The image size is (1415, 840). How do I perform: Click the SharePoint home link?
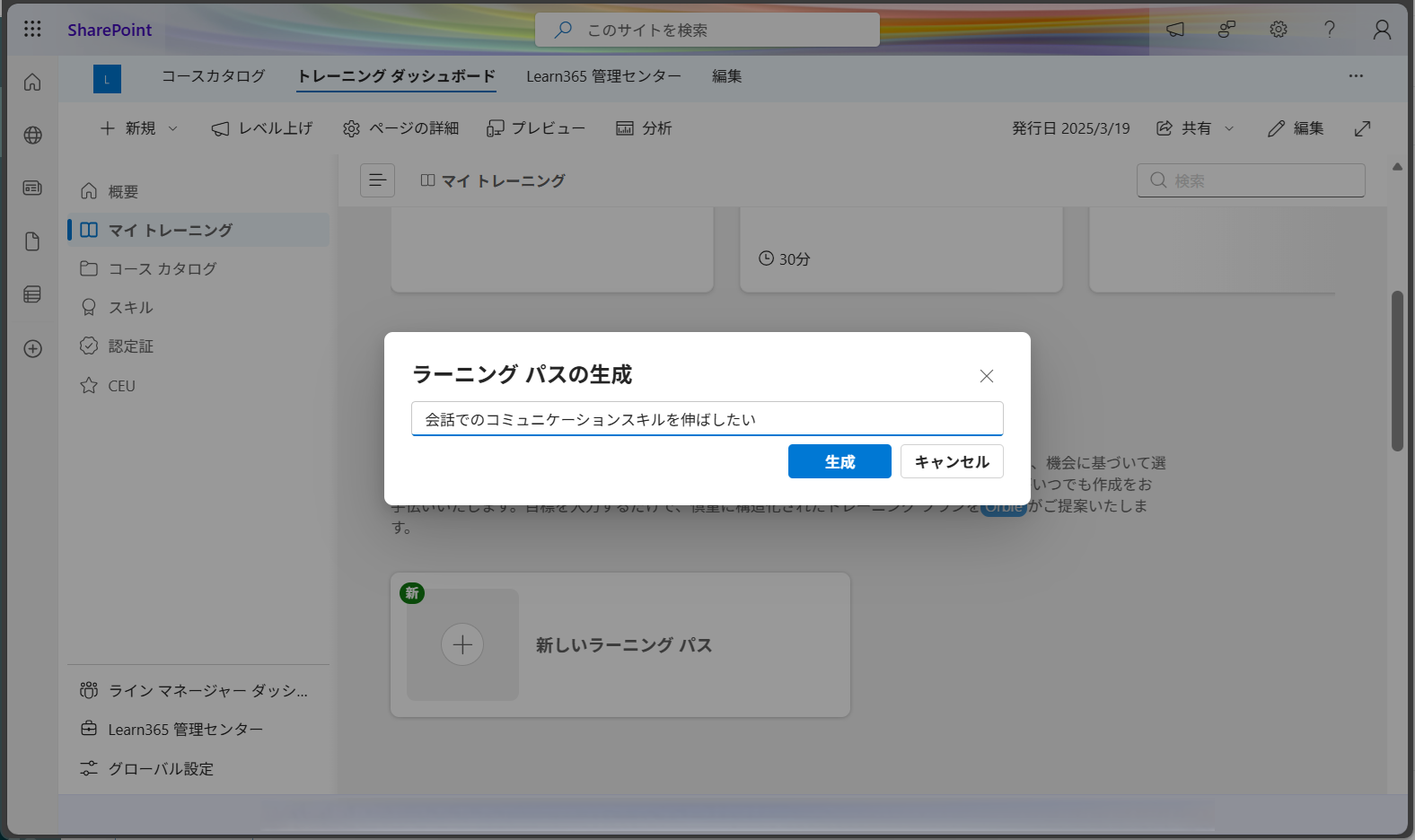tap(110, 30)
